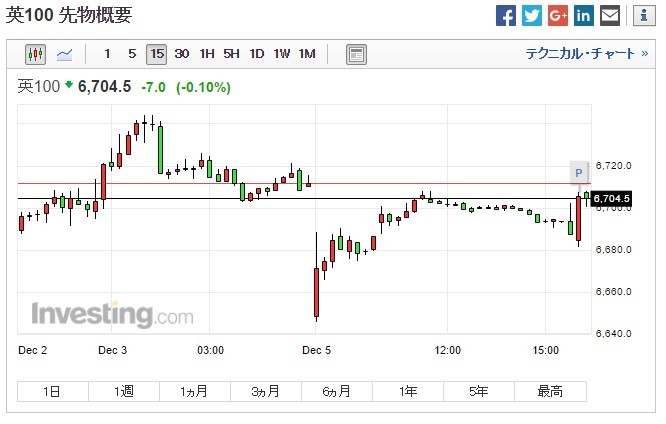666x424 pixels.
Task: Set interval to 30 minutes
Action: pyautogui.click(x=182, y=54)
